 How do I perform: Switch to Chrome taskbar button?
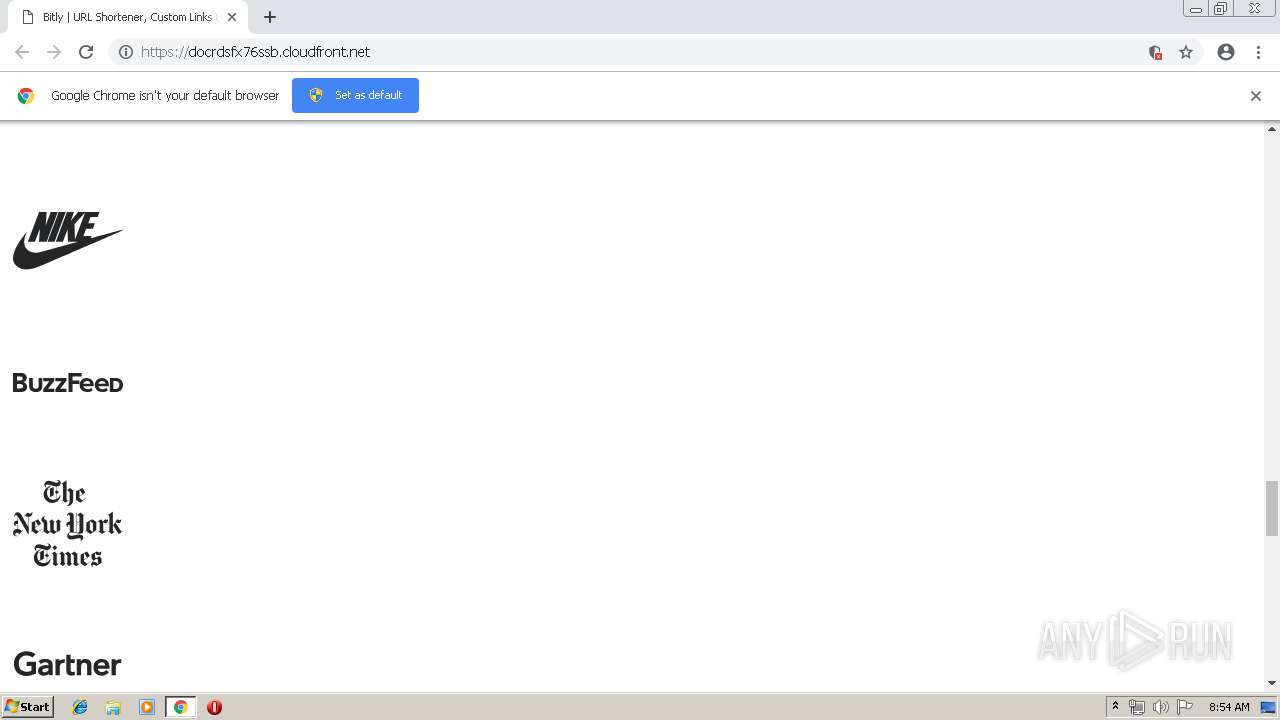(180, 707)
